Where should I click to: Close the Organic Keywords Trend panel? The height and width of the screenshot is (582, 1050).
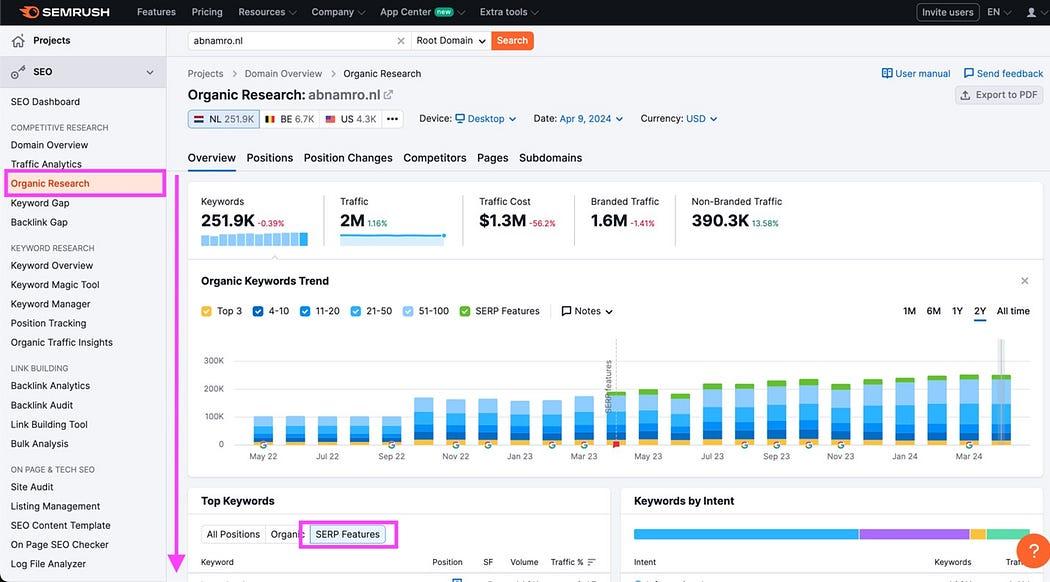[1025, 281]
